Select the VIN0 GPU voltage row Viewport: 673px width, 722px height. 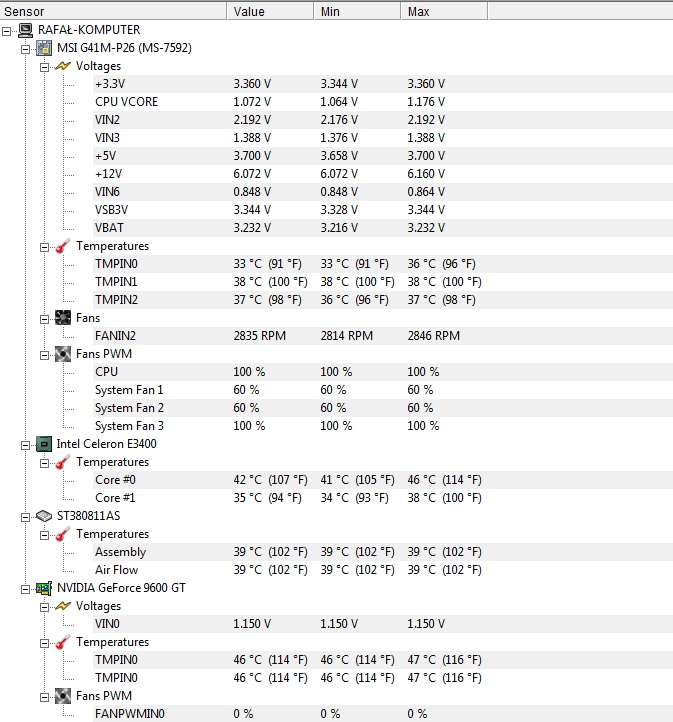pos(383,624)
